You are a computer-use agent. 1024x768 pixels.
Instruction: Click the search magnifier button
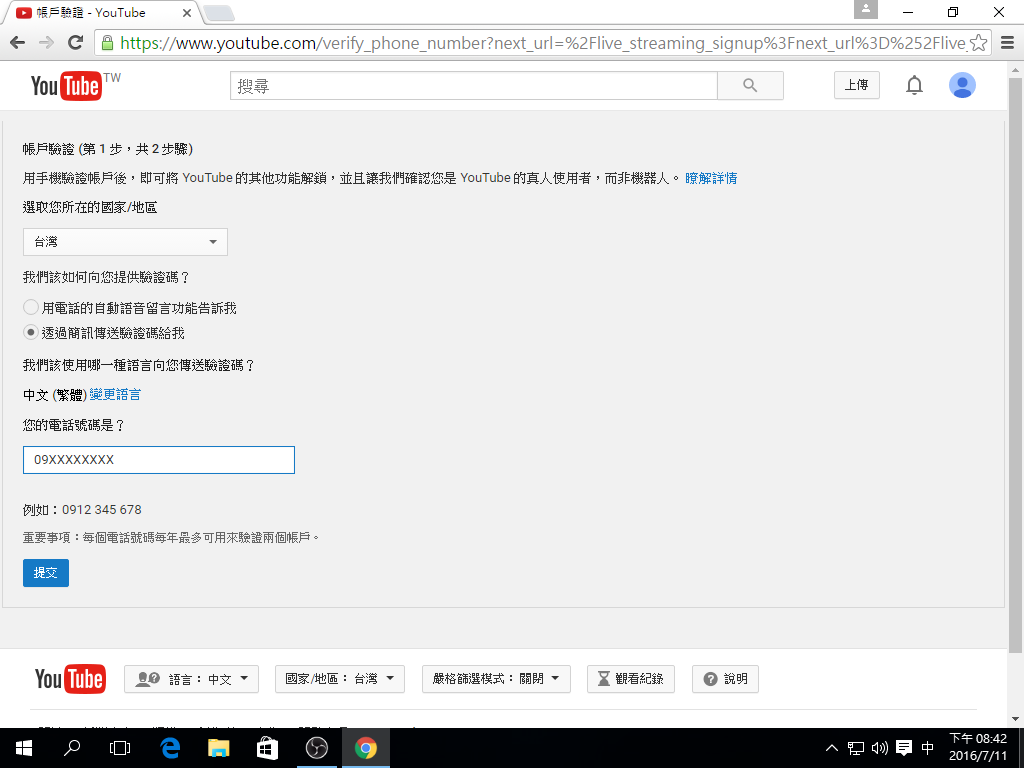point(750,86)
